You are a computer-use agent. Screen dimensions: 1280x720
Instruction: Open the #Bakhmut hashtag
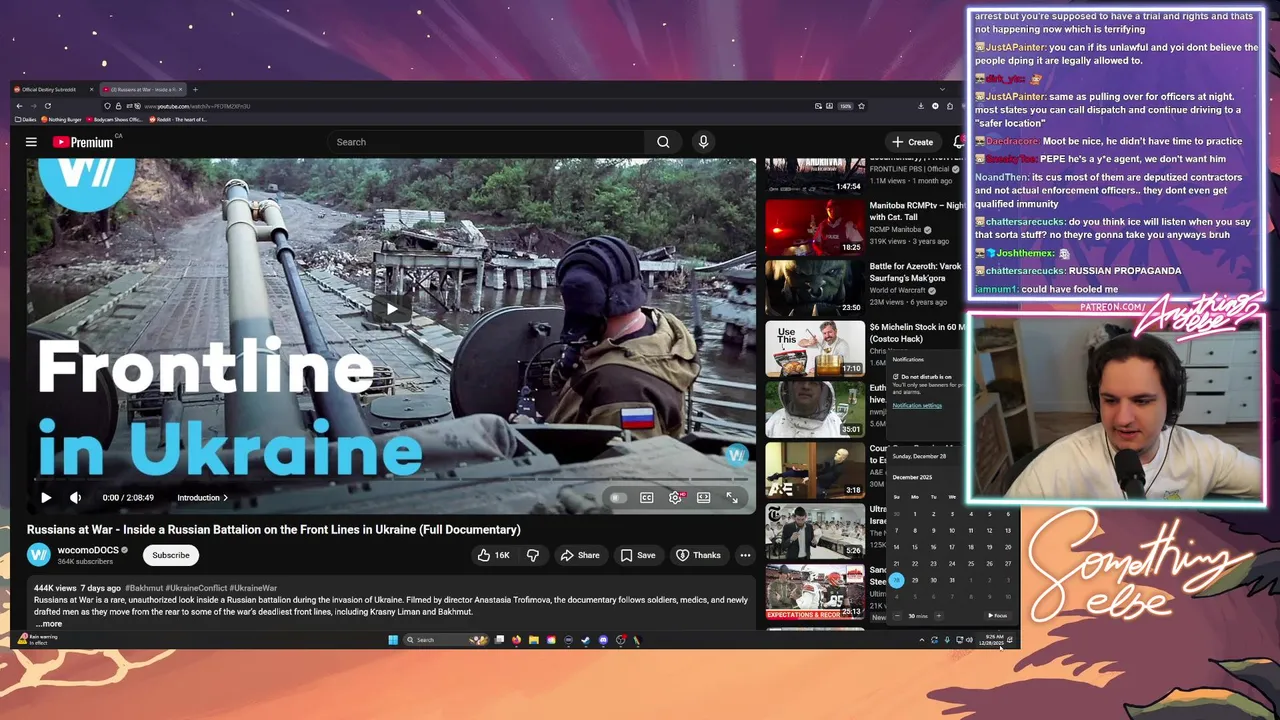click(x=144, y=588)
